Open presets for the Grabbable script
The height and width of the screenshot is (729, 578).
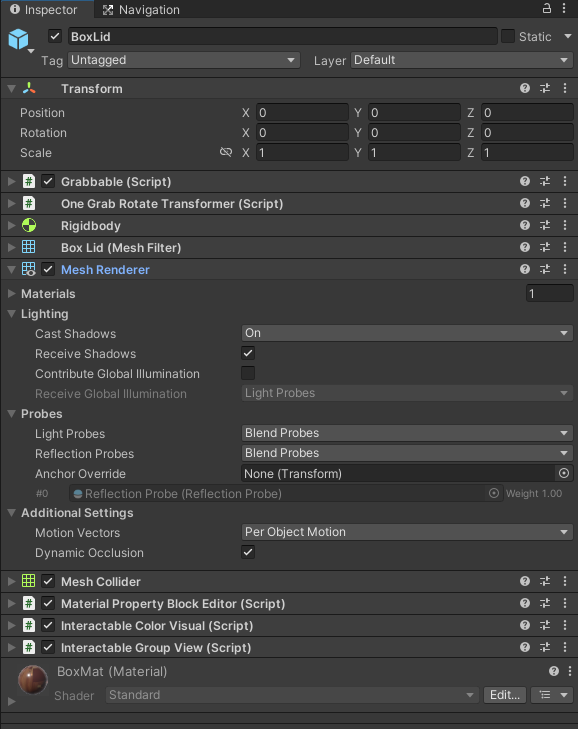click(545, 181)
